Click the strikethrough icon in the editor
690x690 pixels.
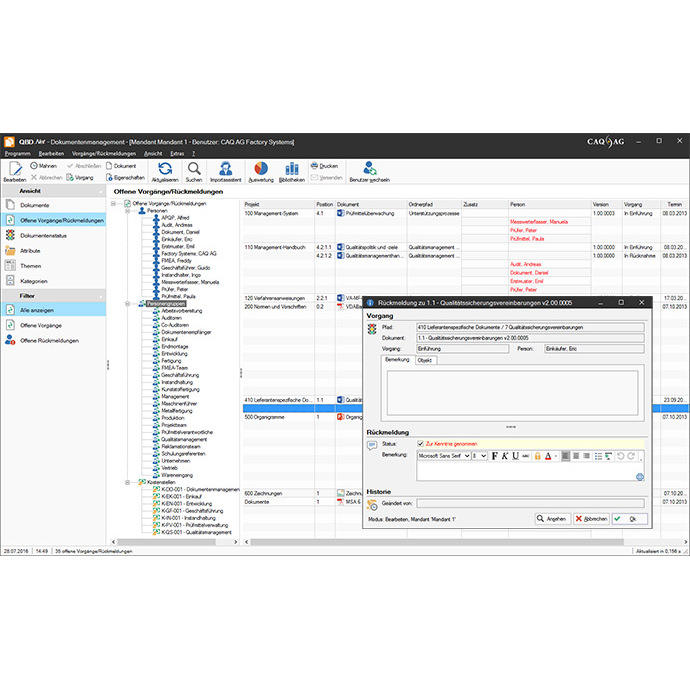coord(525,456)
